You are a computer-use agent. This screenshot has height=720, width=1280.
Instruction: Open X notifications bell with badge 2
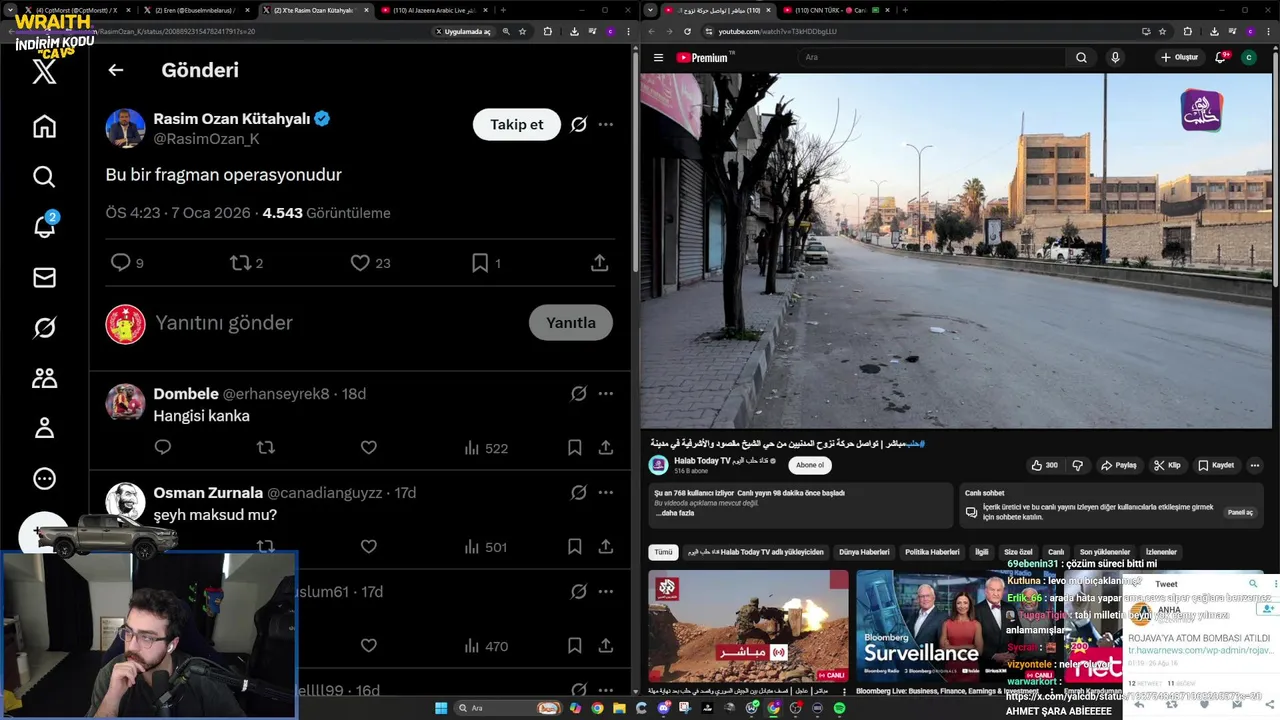coord(44,226)
